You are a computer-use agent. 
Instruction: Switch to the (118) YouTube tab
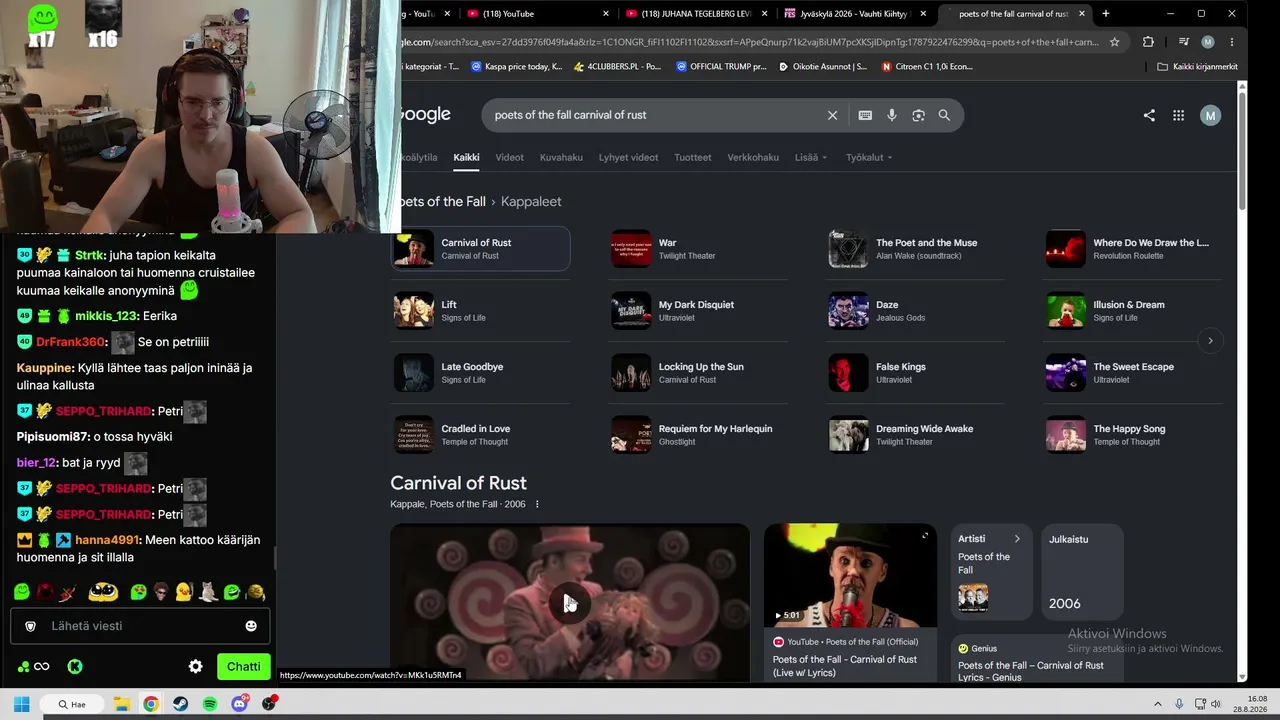537,14
